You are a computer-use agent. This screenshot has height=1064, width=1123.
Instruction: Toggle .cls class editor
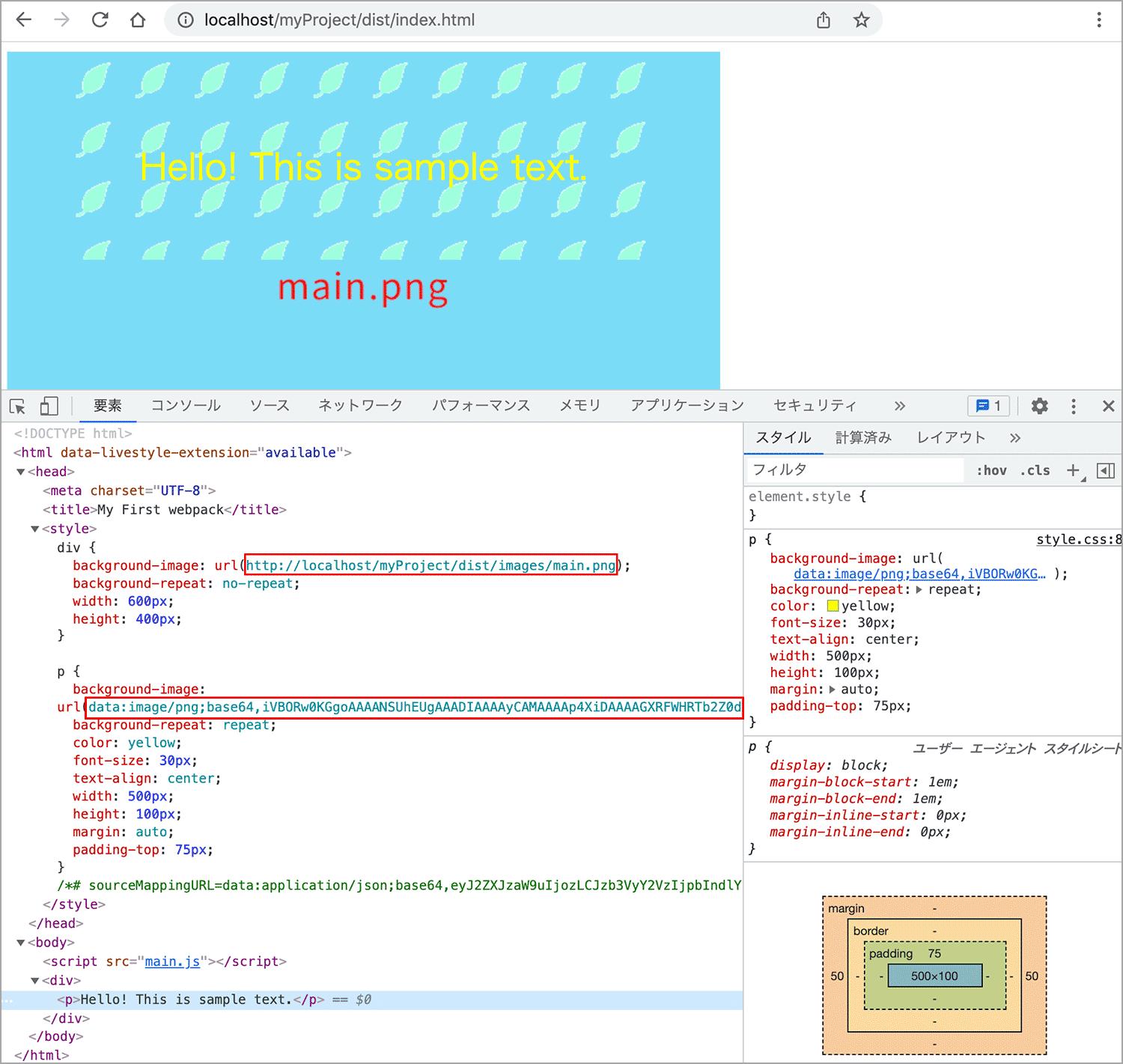[1035, 470]
